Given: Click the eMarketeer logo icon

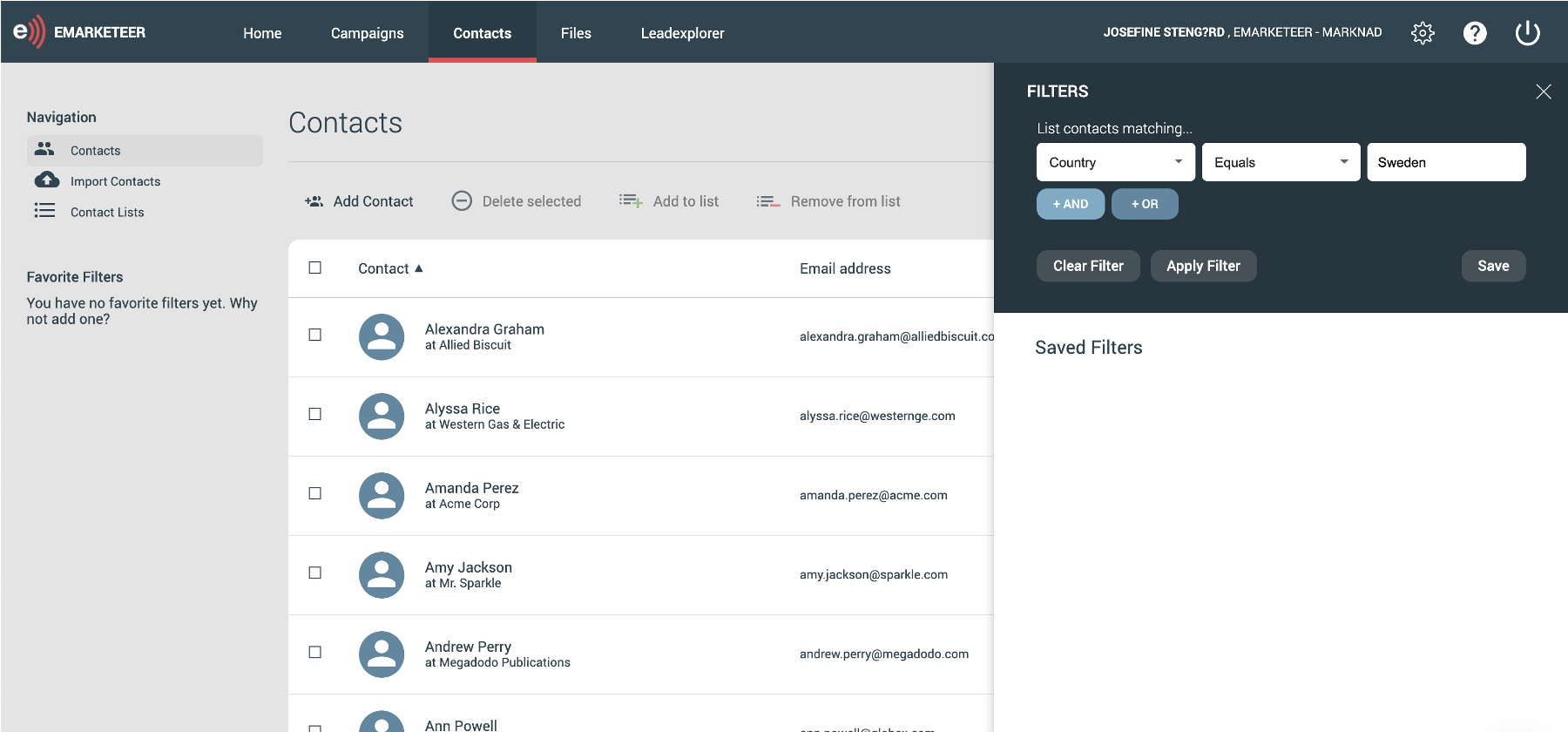Looking at the screenshot, I should click(x=29, y=32).
